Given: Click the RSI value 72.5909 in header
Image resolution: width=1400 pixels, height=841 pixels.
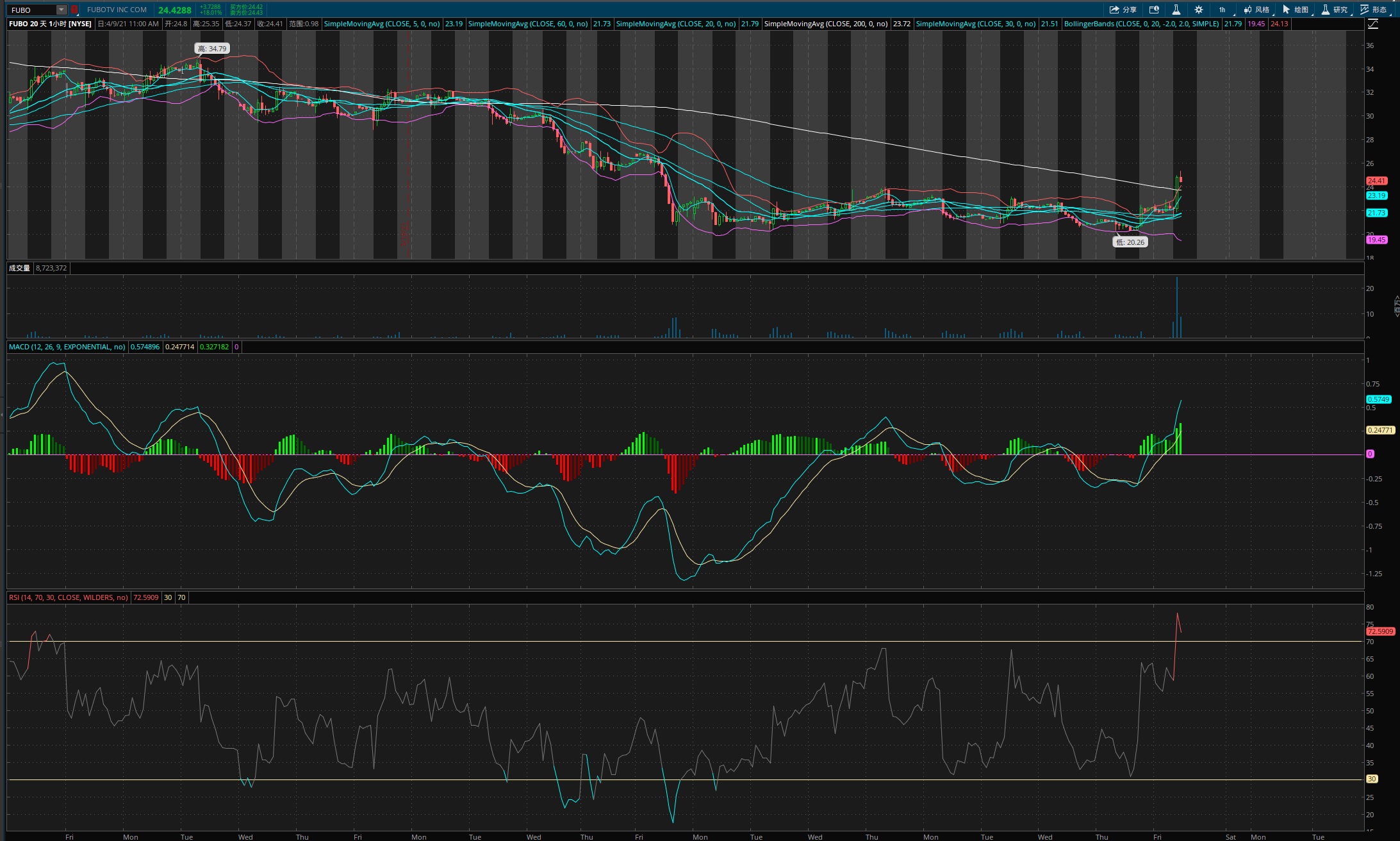Looking at the screenshot, I should (x=145, y=597).
